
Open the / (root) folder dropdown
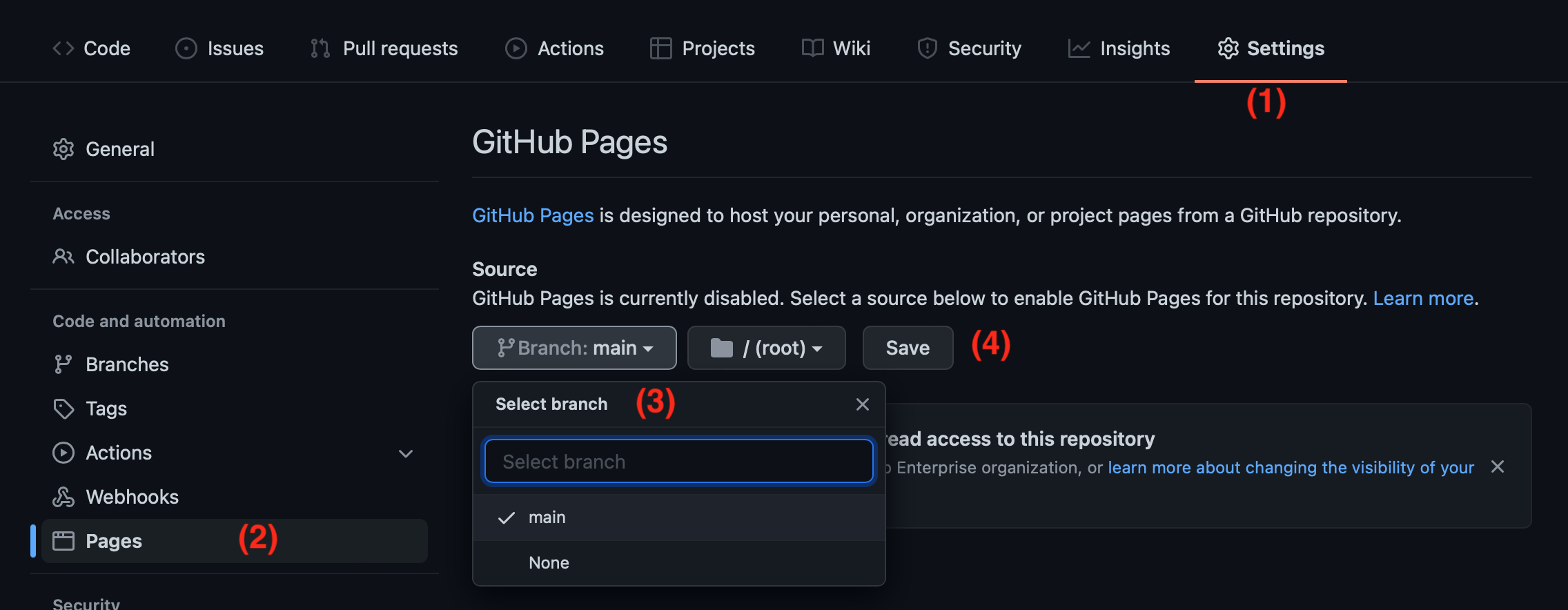766,348
